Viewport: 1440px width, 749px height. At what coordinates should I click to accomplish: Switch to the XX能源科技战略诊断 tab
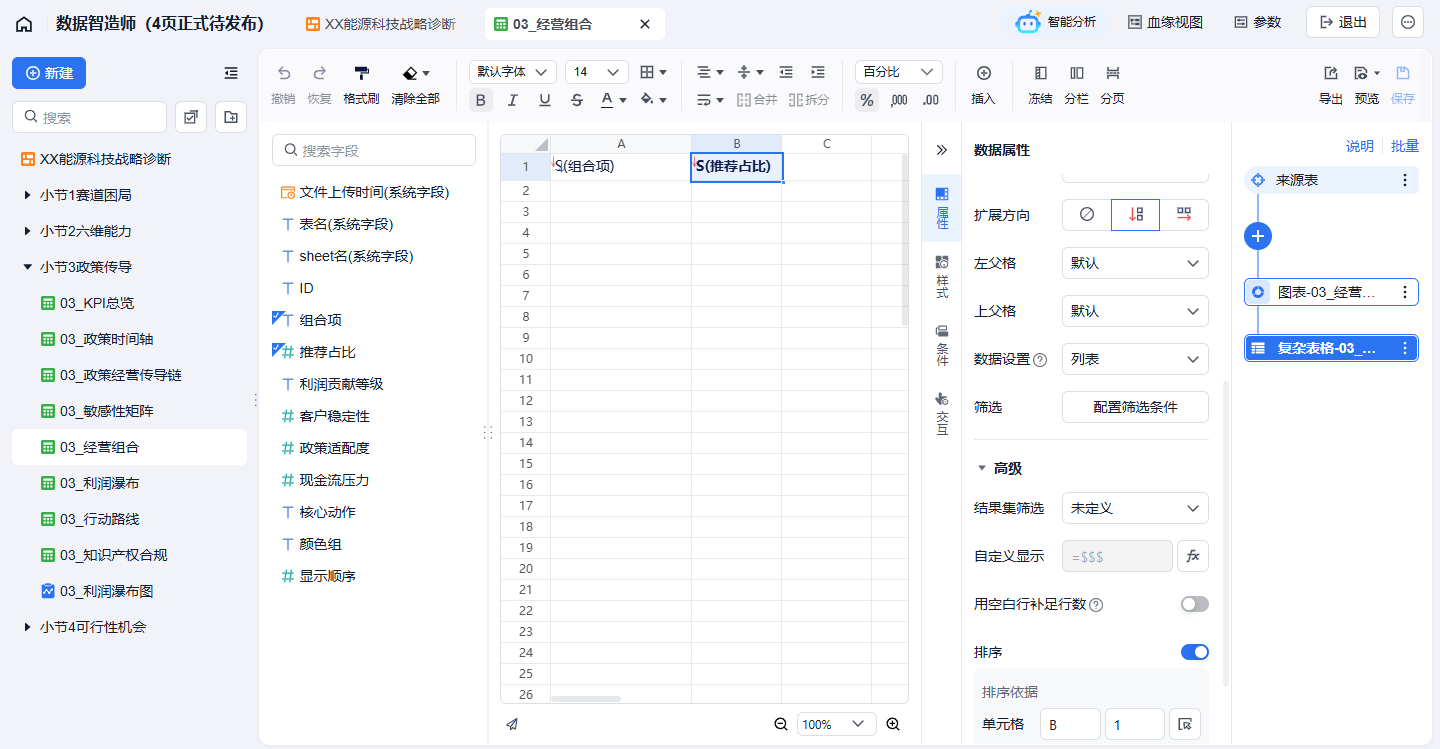[380, 24]
